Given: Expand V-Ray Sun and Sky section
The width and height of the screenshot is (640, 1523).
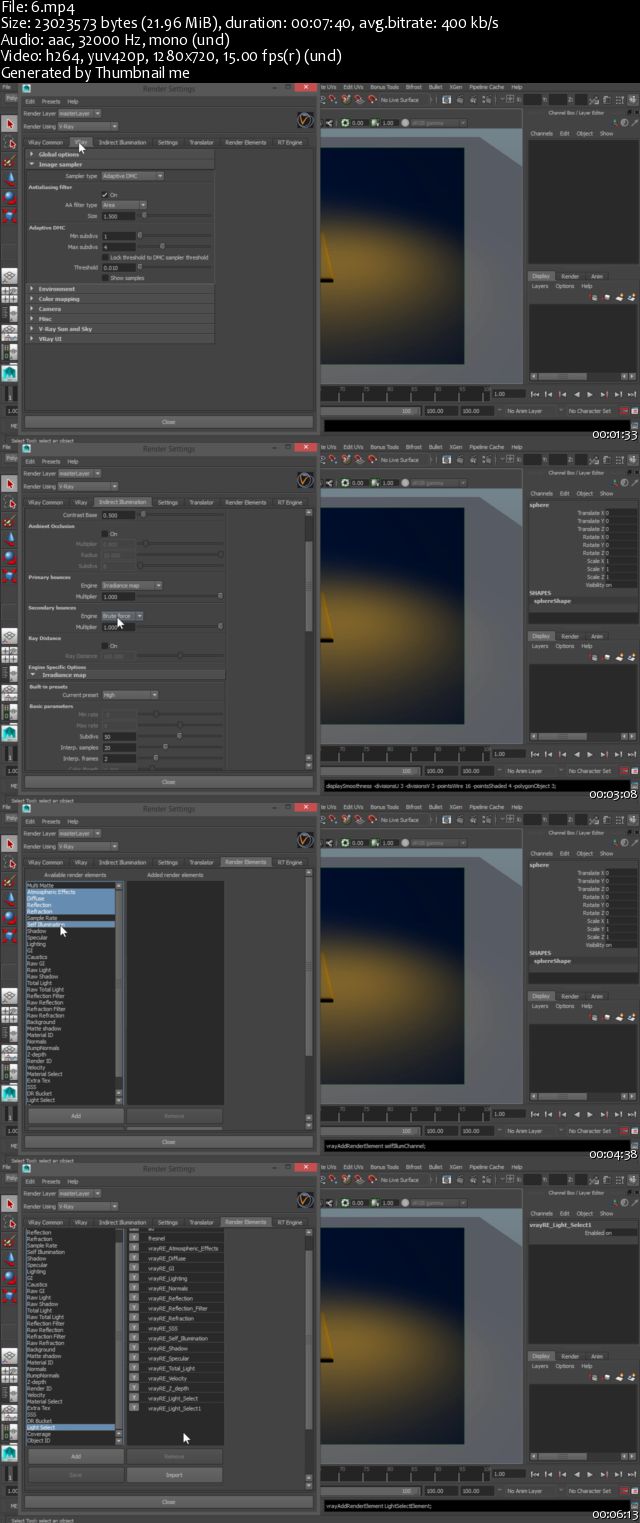Looking at the screenshot, I should click(120, 329).
